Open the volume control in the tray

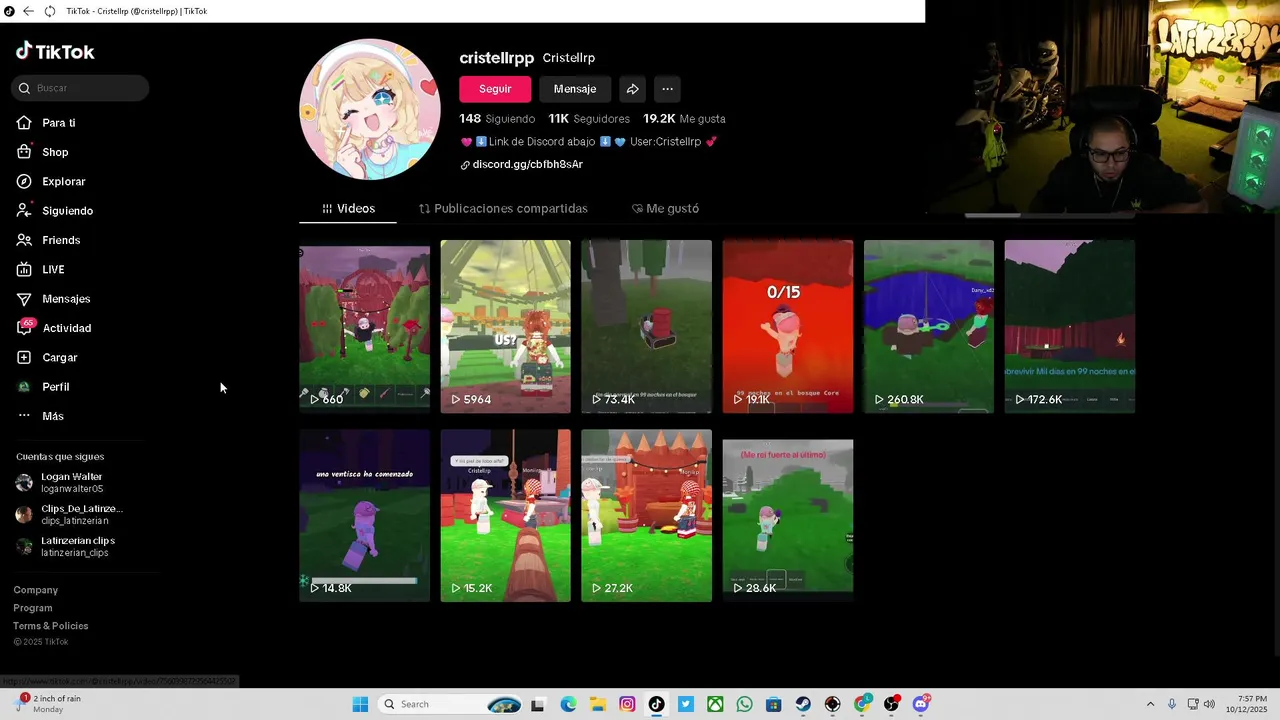click(x=1208, y=704)
